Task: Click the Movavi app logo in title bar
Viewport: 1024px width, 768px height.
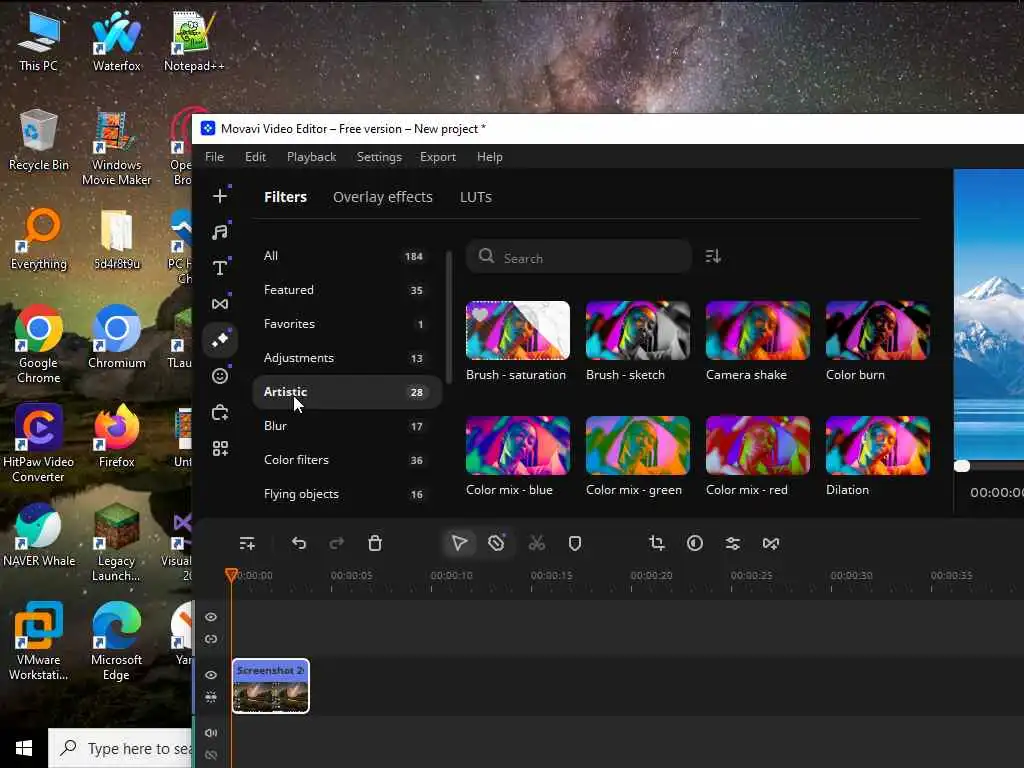Action: pyautogui.click(x=208, y=129)
